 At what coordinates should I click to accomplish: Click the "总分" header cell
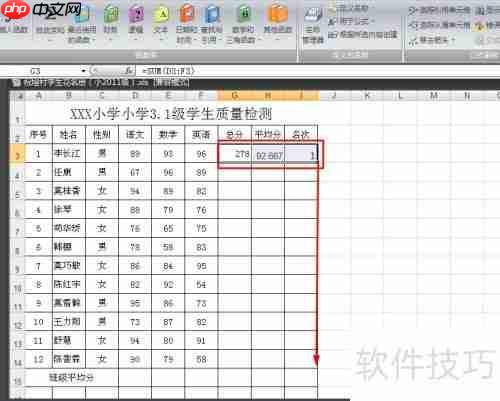(234, 135)
